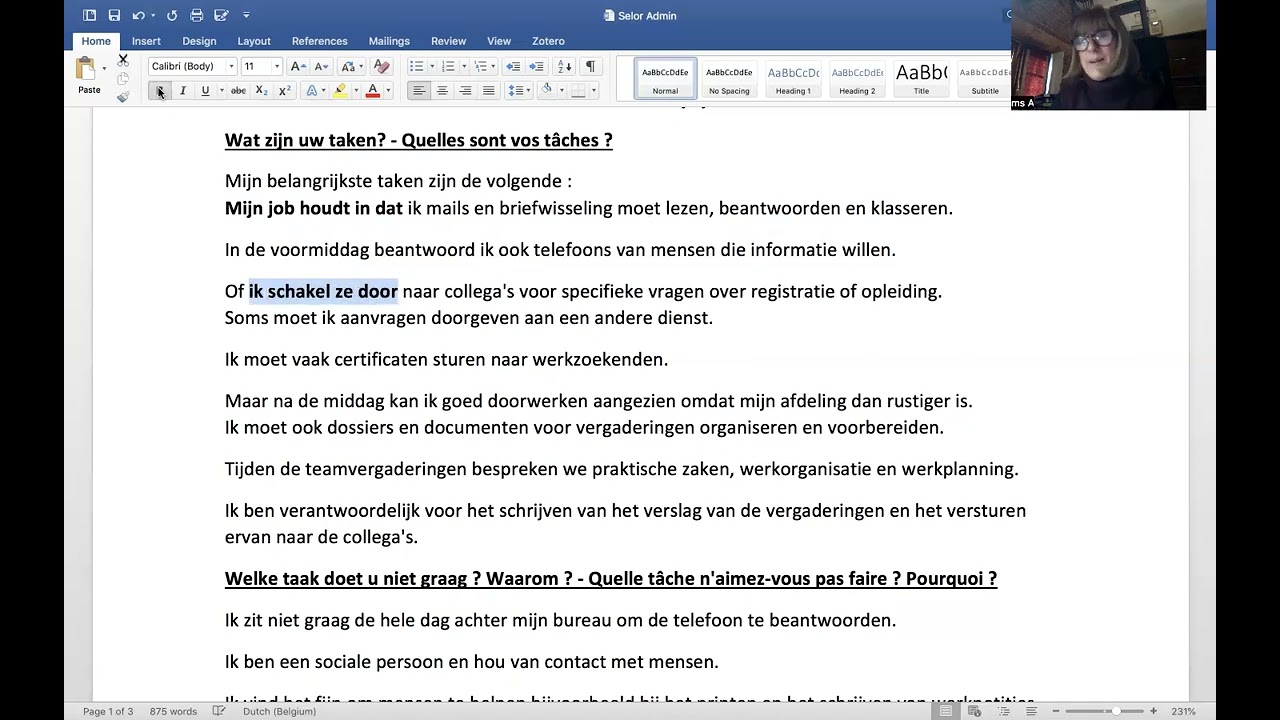Open the font size dropdown showing 11
Screen dimensions: 1280x720
(x=276, y=66)
